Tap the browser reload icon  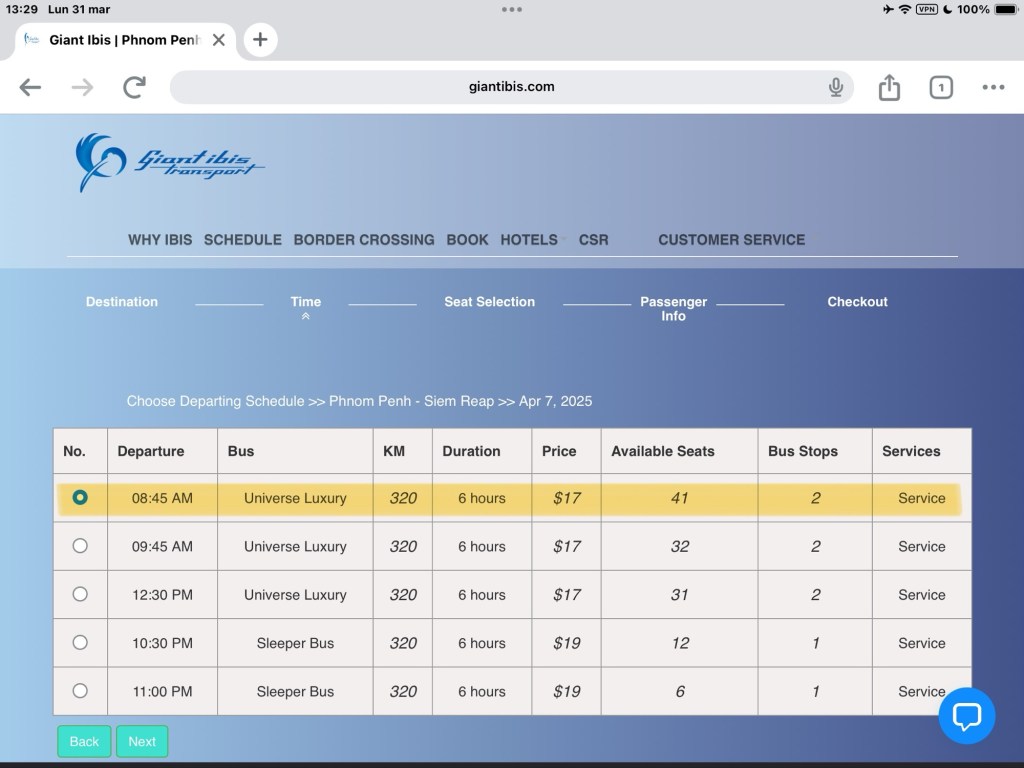coord(134,87)
